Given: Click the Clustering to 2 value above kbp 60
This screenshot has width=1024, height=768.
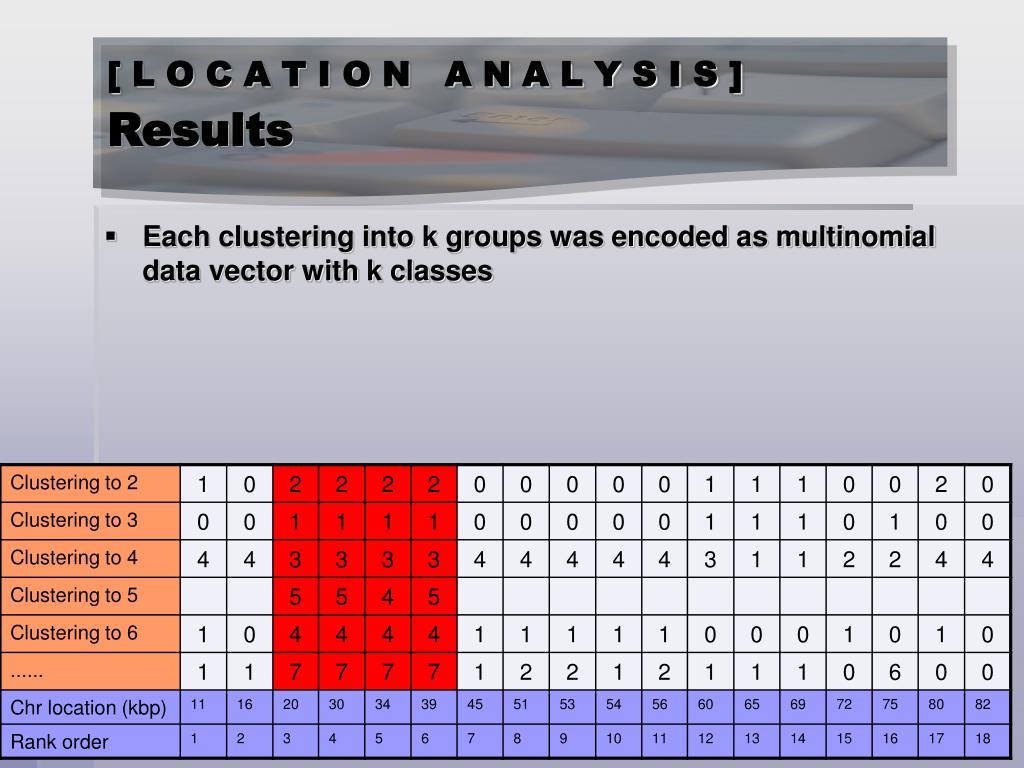Looking at the screenshot, I should pos(710,485).
